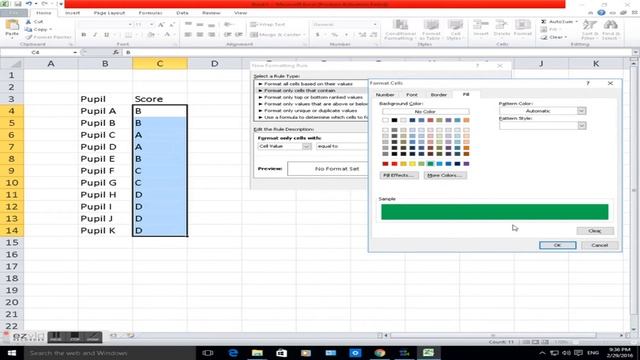Switch to Border tab in Format Cells
Image resolution: width=640 pixels, height=360 pixels.
(x=439, y=95)
